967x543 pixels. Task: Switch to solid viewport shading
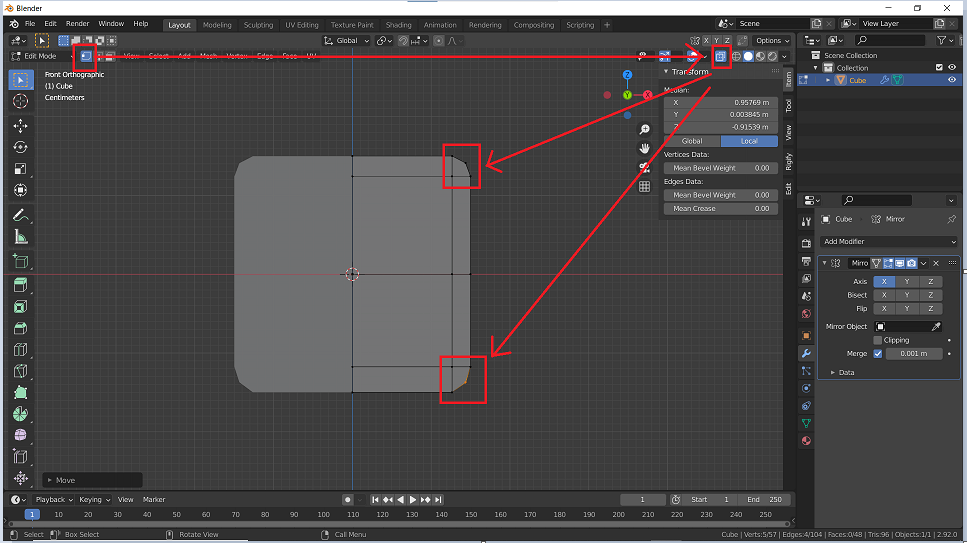click(x=748, y=57)
